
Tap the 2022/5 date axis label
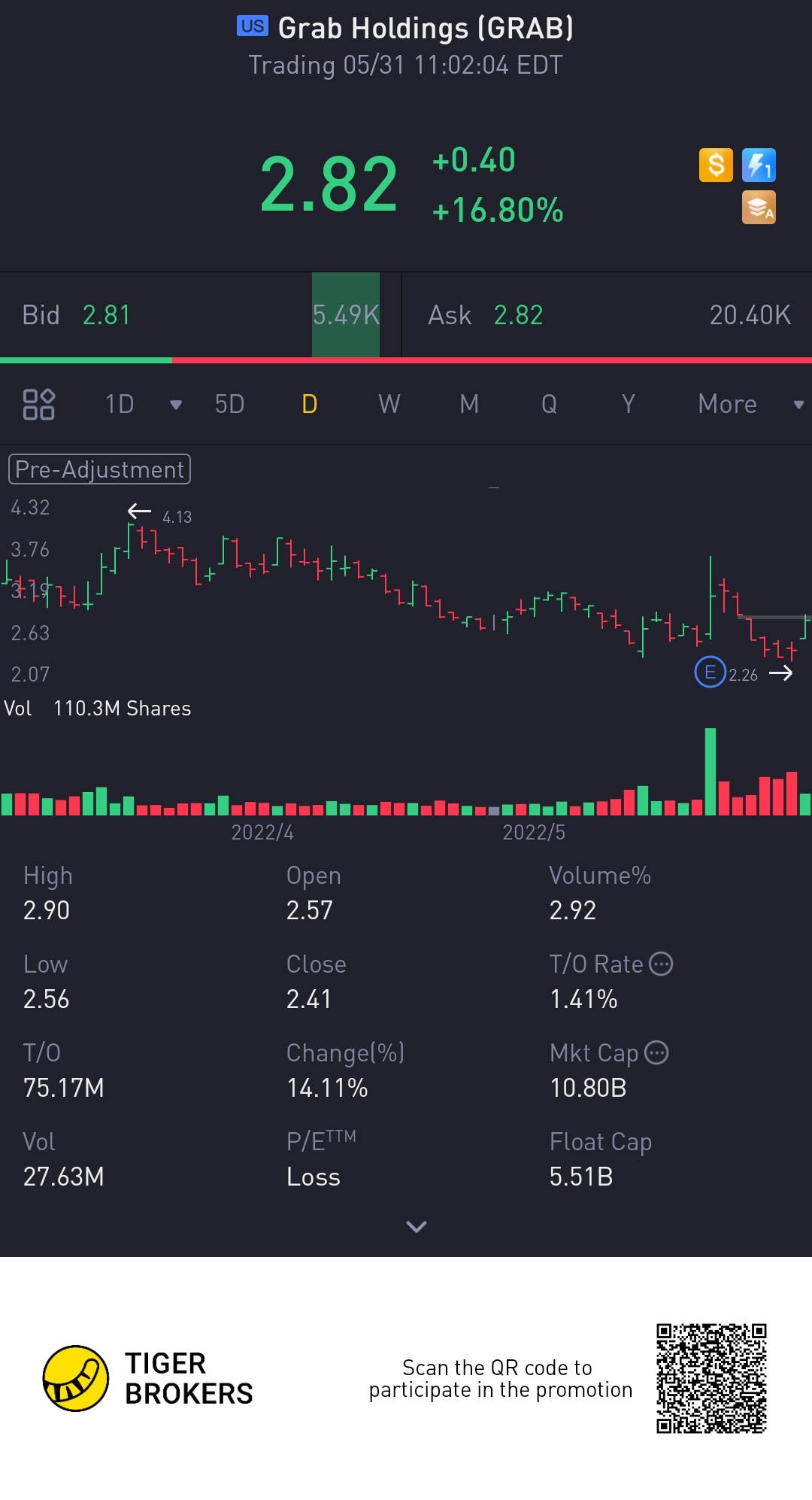point(534,832)
